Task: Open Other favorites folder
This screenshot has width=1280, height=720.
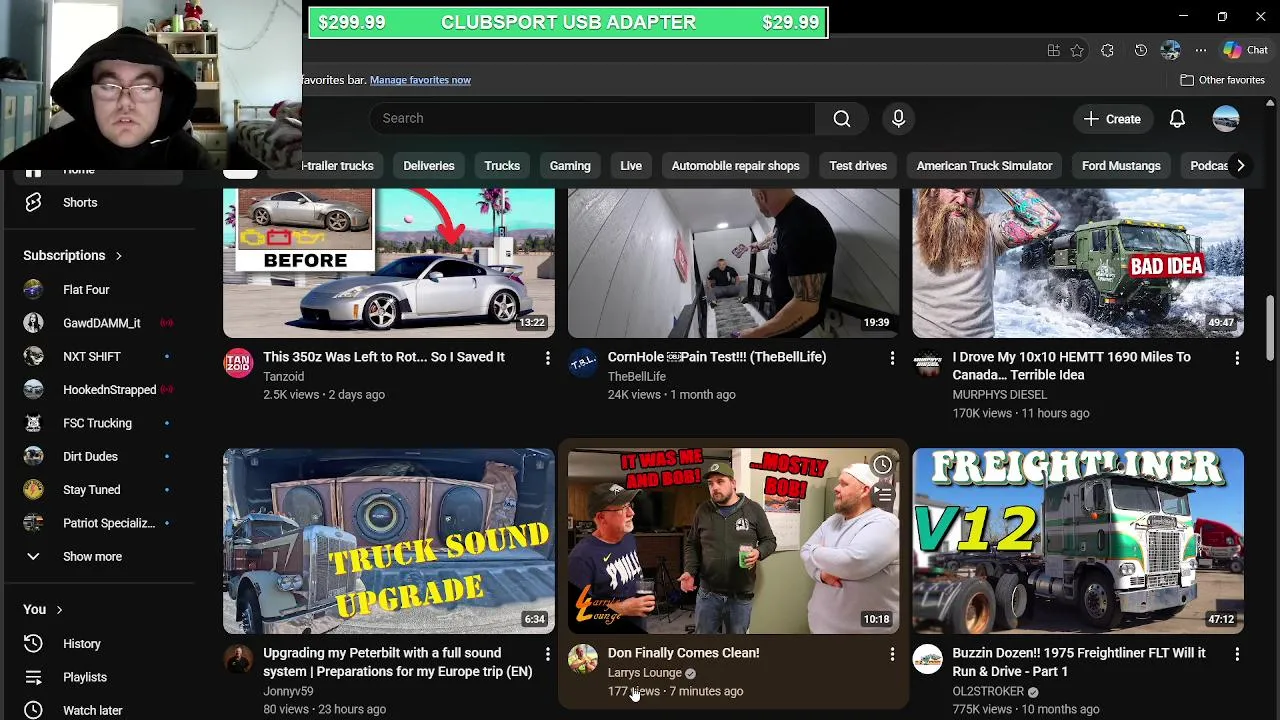Action: tap(1222, 80)
